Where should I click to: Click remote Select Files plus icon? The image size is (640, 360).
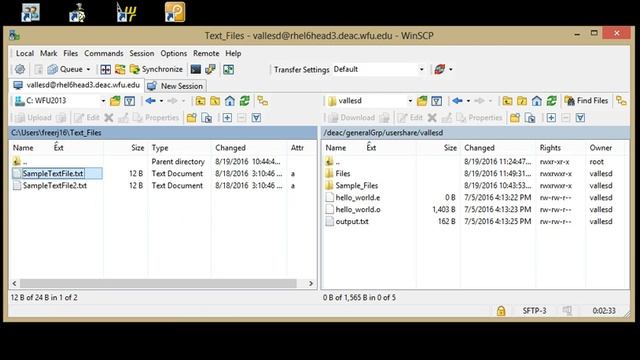point(551,118)
